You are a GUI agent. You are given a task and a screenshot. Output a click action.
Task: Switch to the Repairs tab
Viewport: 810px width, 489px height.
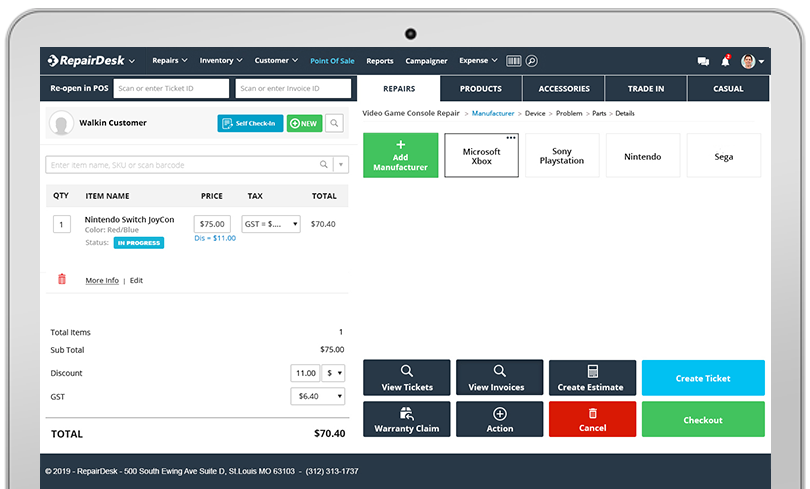tap(399, 89)
